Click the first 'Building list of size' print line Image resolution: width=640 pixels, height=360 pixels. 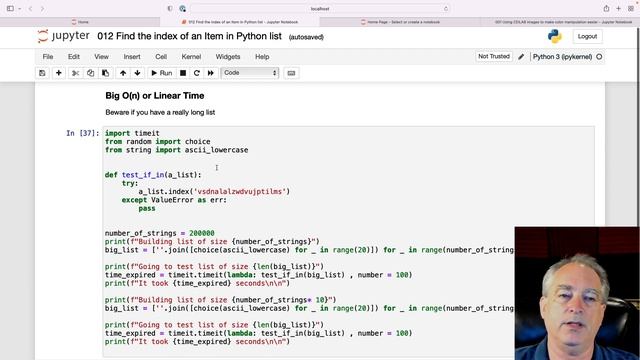[212, 242]
